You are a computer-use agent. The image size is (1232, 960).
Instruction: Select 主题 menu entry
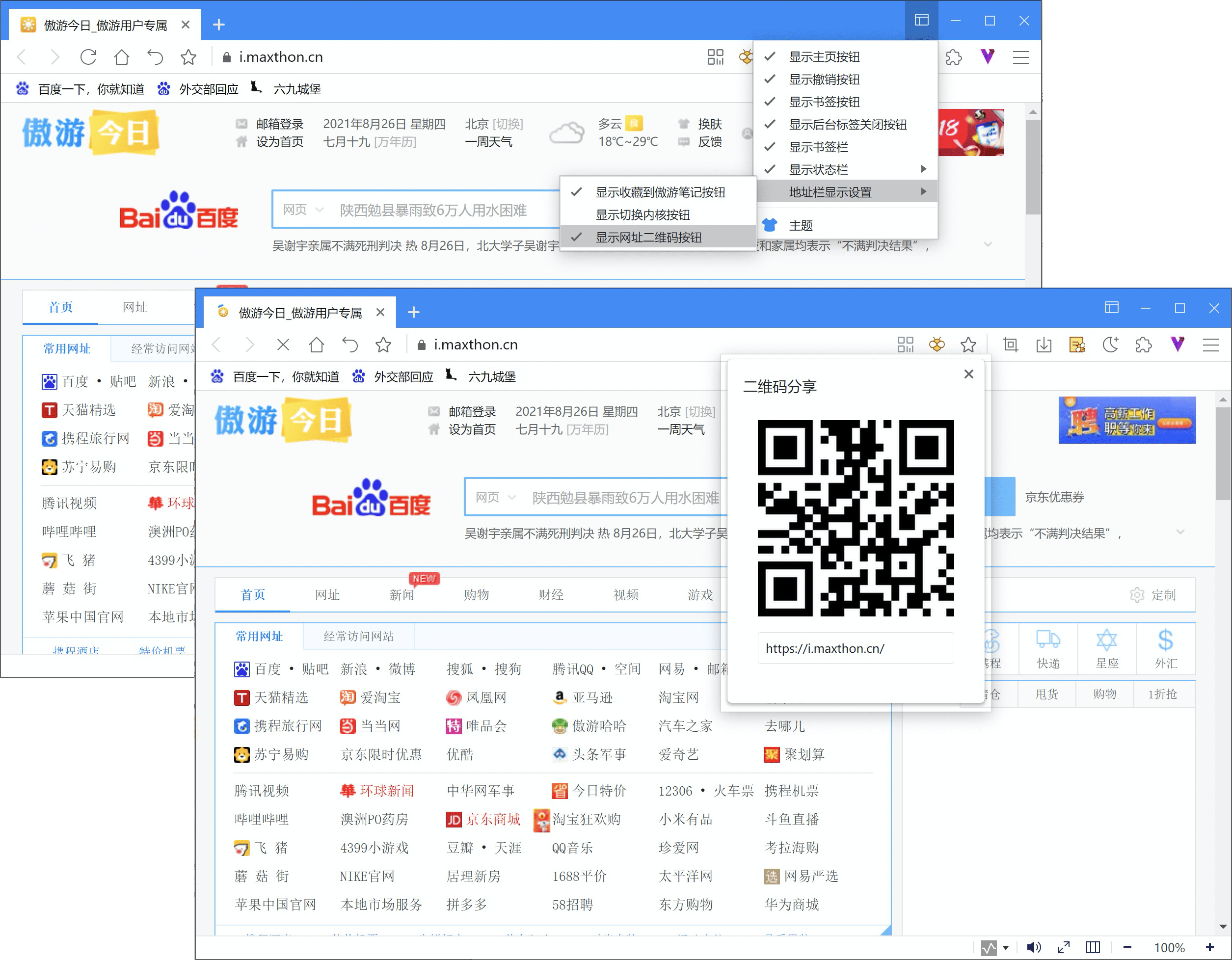845,226
